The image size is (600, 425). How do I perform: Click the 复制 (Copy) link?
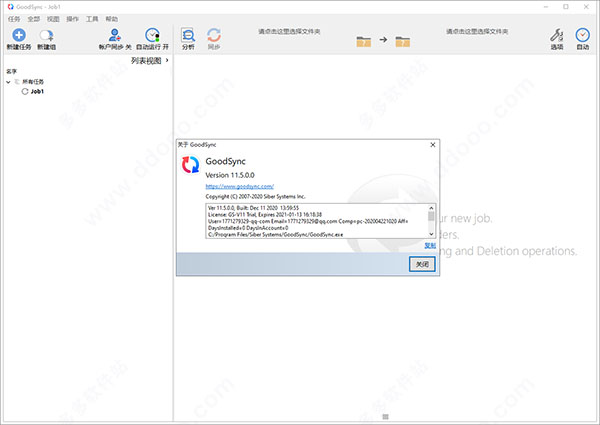tap(430, 246)
